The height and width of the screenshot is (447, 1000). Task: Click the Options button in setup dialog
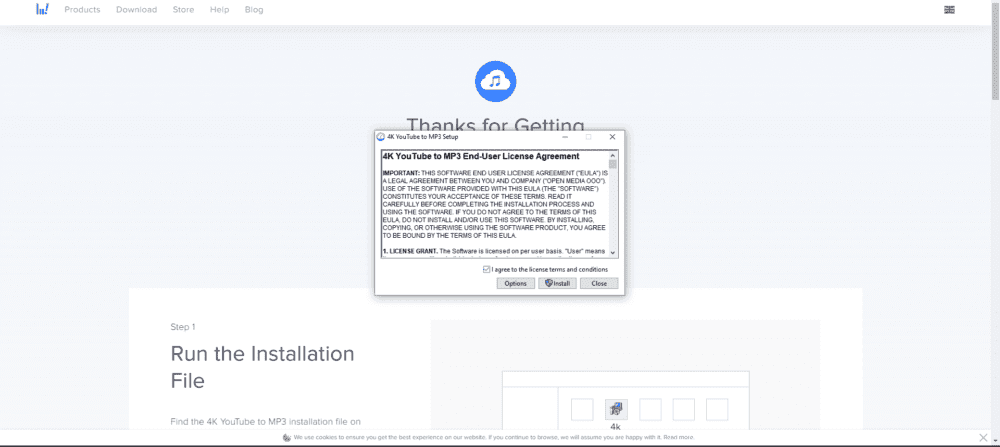tap(515, 283)
